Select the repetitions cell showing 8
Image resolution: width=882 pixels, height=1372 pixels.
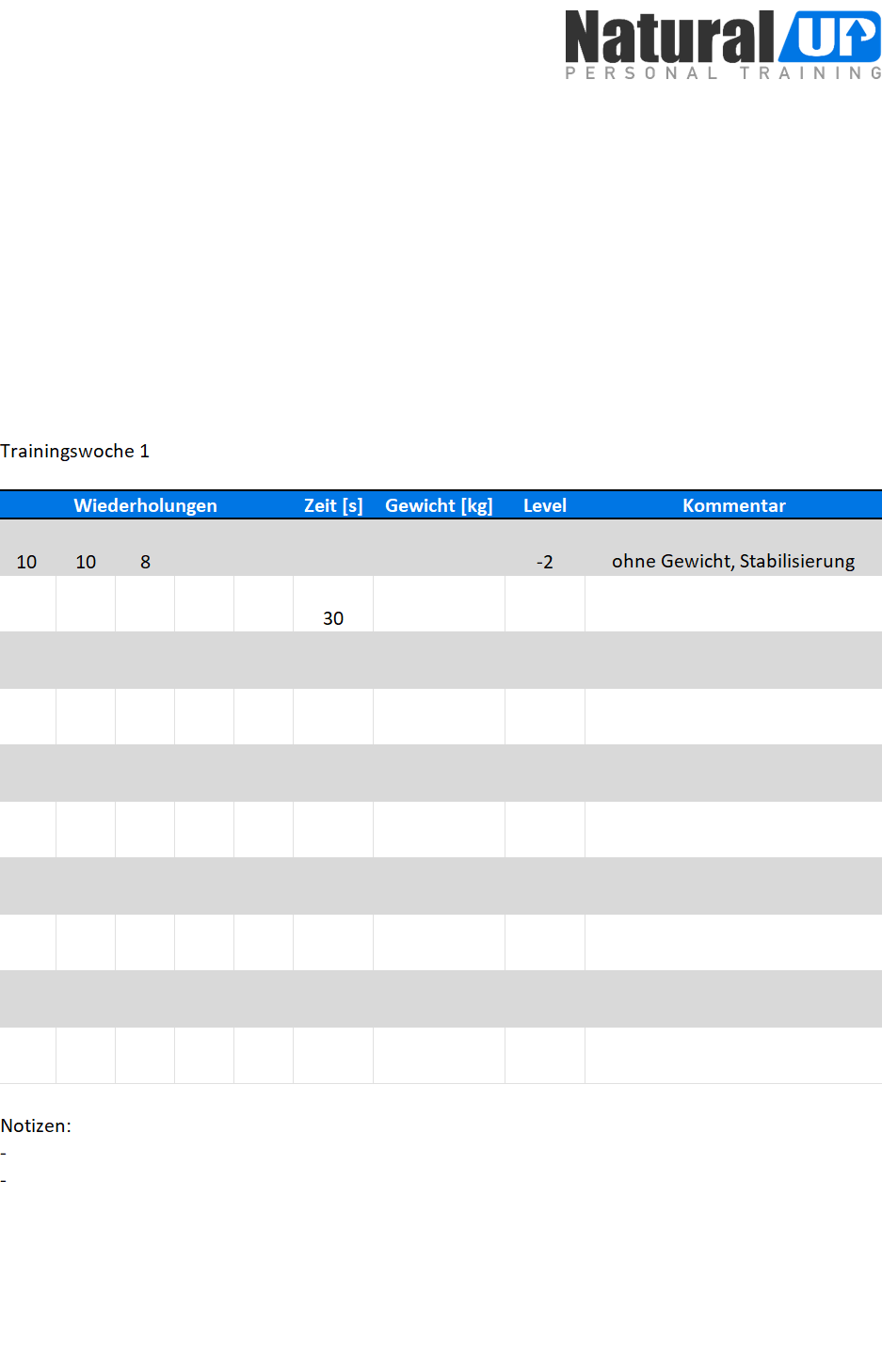145,548
